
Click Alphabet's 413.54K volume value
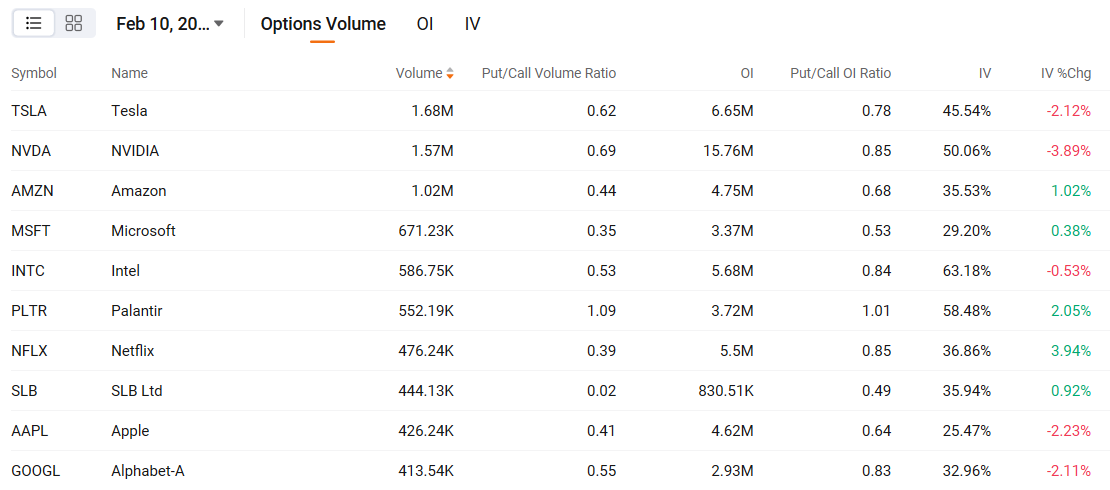[x=426, y=471]
